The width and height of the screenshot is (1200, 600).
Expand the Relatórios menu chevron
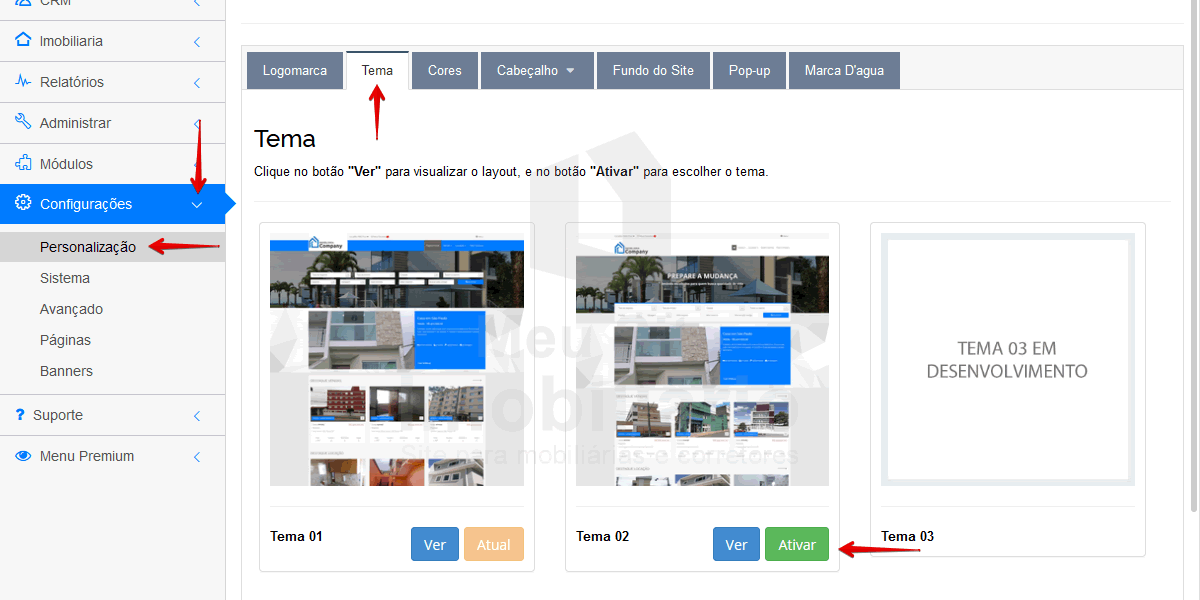[197, 83]
